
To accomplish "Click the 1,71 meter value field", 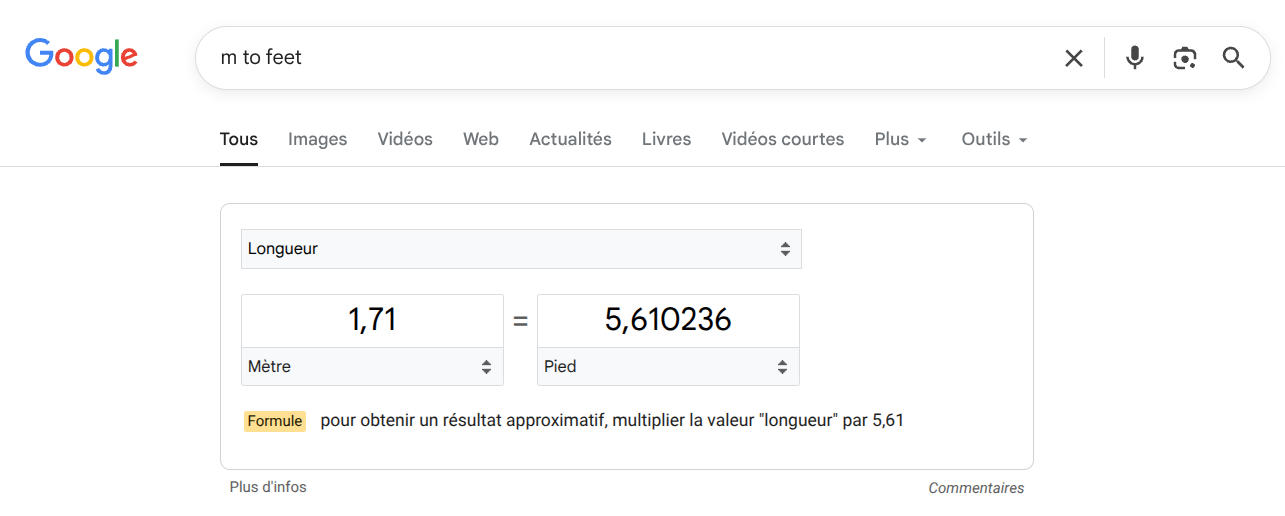I will (372, 320).
